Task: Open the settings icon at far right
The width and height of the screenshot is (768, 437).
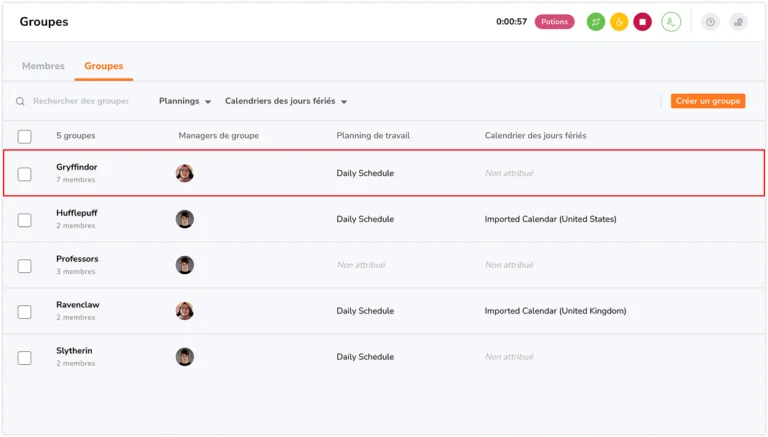Action: click(x=738, y=22)
